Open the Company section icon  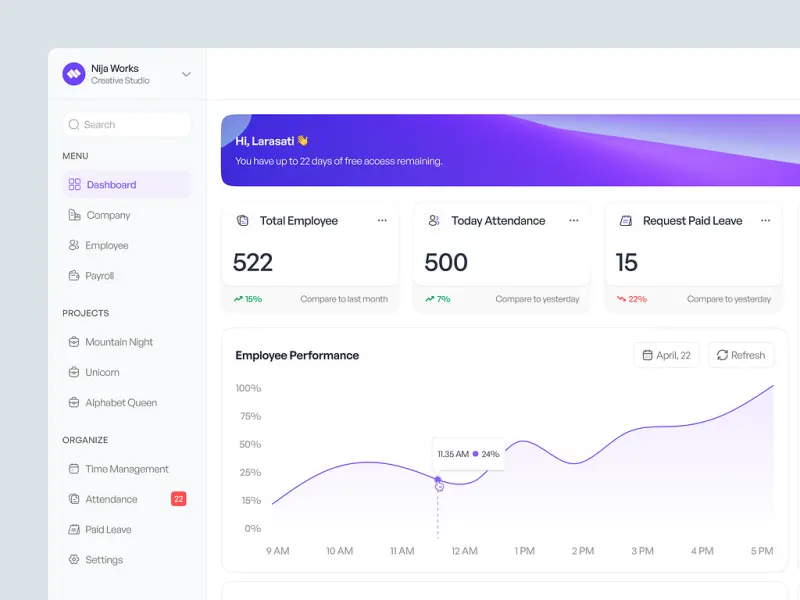75,215
